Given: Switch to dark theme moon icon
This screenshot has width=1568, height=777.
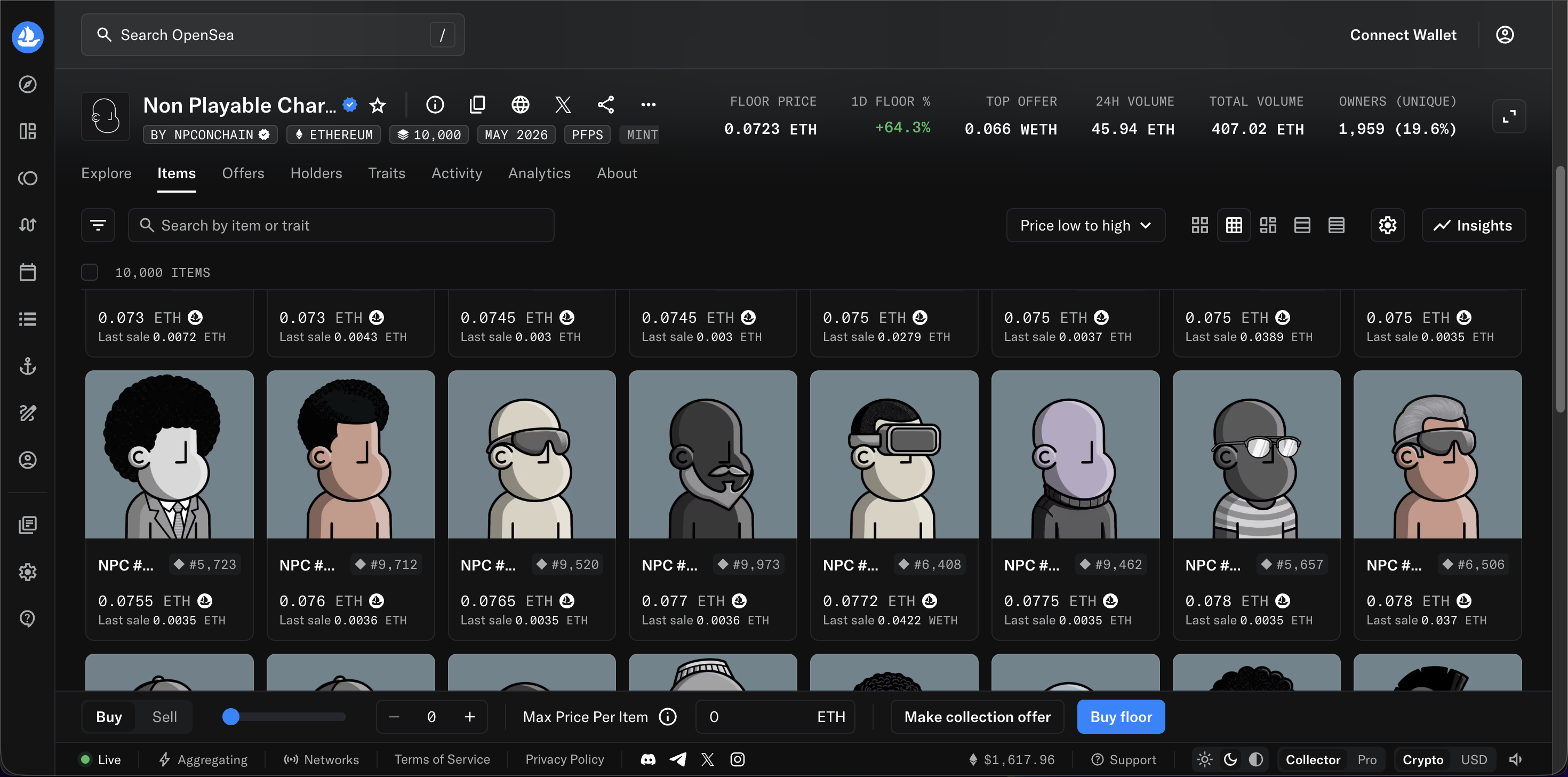Looking at the screenshot, I should [x=1230, y=759].
